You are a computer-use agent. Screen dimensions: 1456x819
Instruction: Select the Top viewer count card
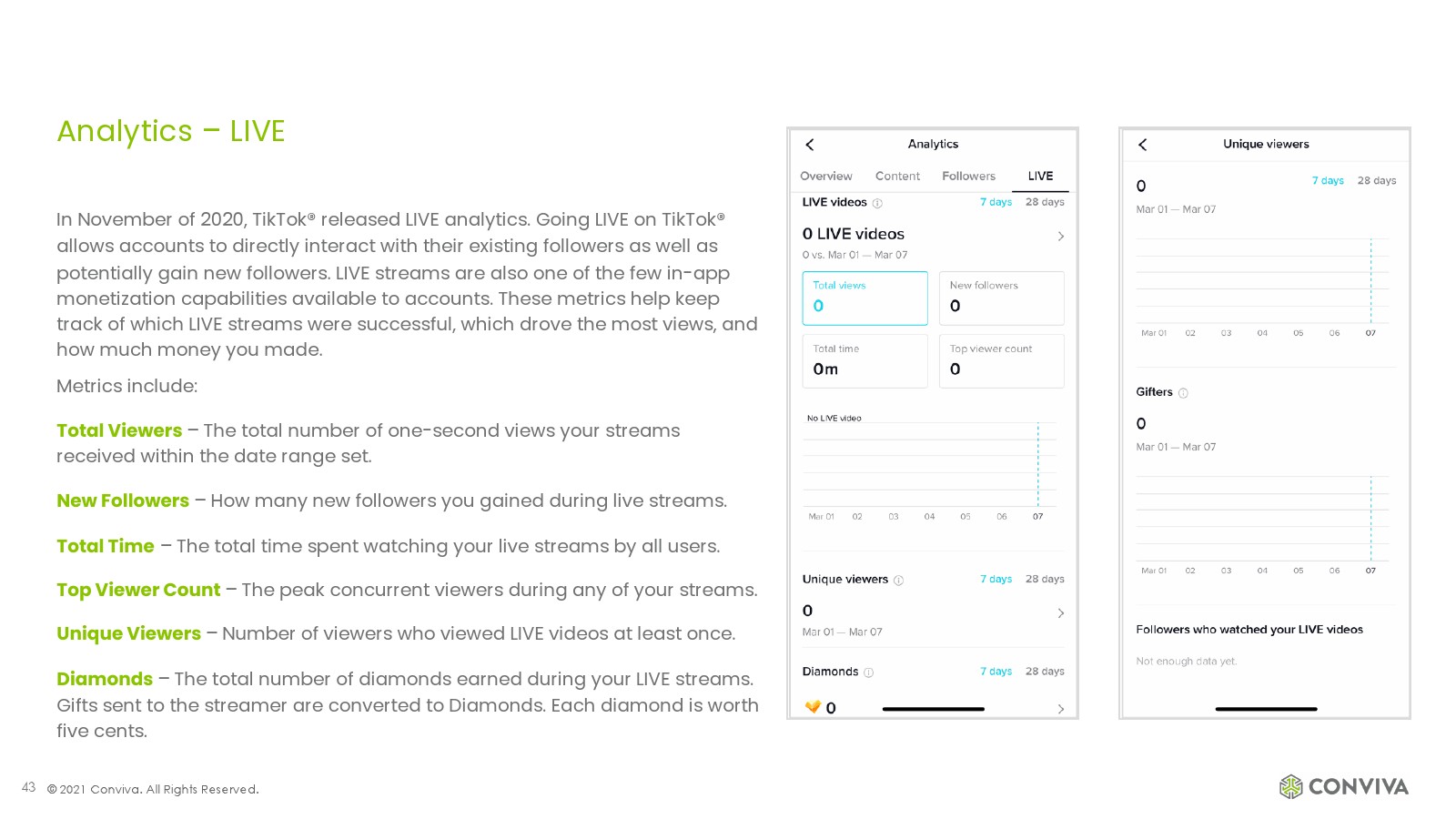coord(1001,361)
